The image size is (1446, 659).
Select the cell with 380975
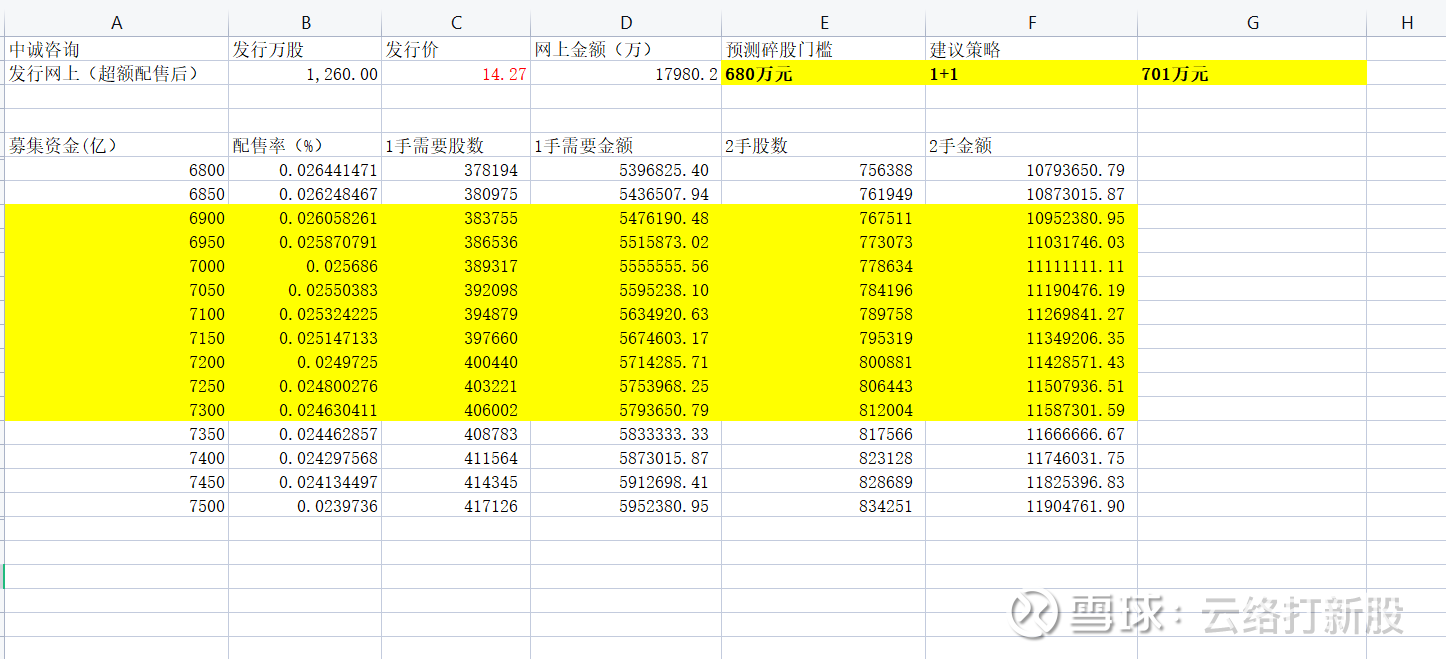456,194
